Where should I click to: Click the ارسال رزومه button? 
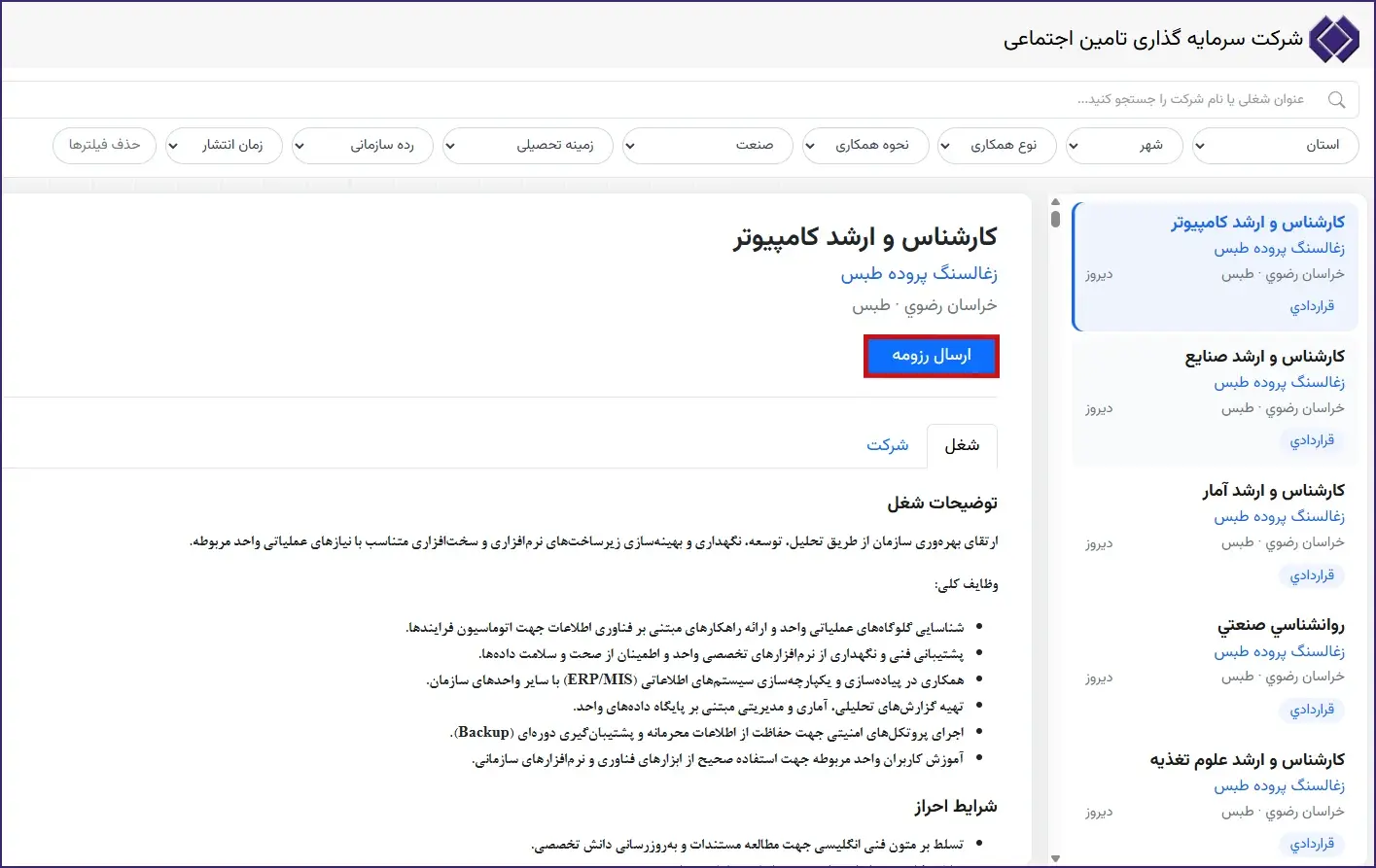[x=932, y=356]
